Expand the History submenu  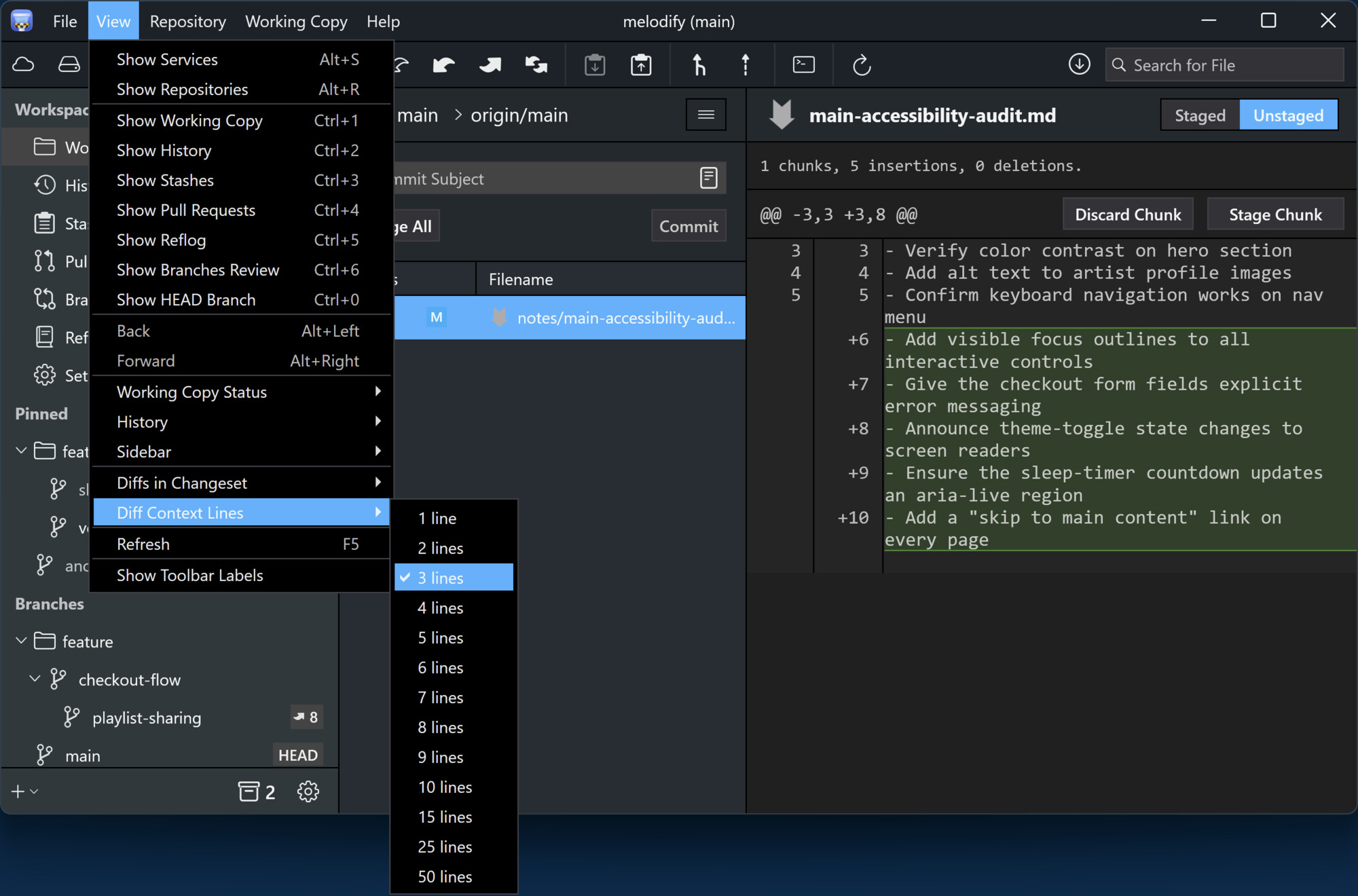click(241, 422)
